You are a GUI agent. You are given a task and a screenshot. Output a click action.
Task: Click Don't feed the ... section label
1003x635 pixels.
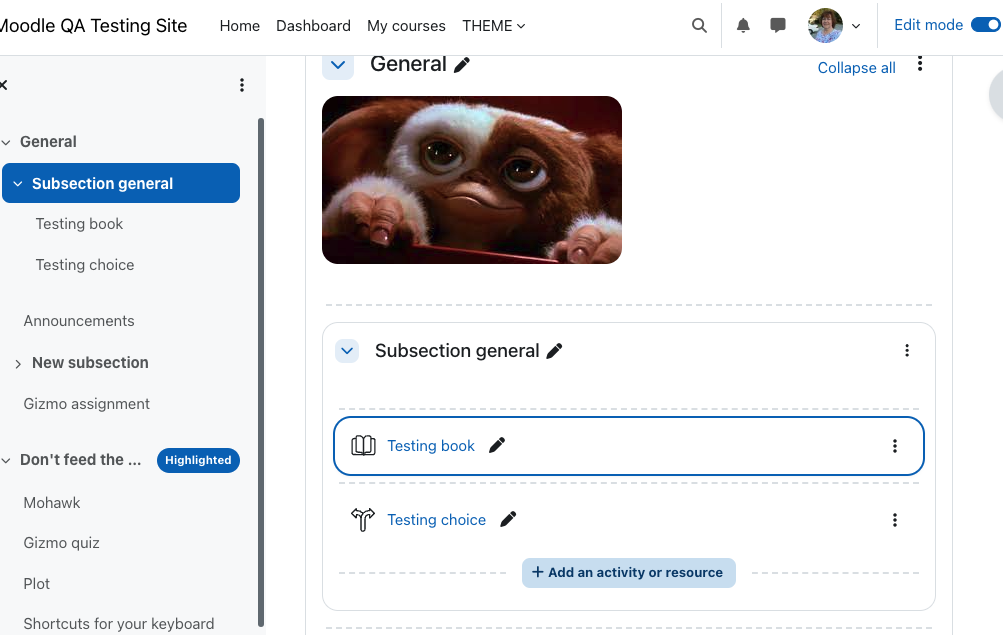click(x=81, y=460)
